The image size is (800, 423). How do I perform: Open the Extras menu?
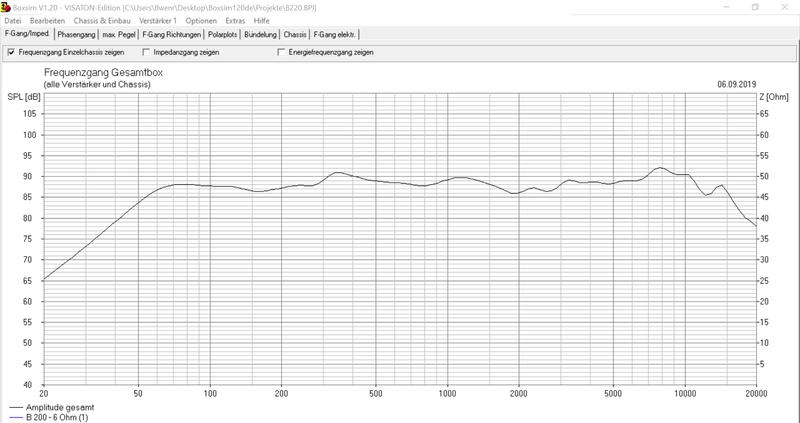point(235,21)
